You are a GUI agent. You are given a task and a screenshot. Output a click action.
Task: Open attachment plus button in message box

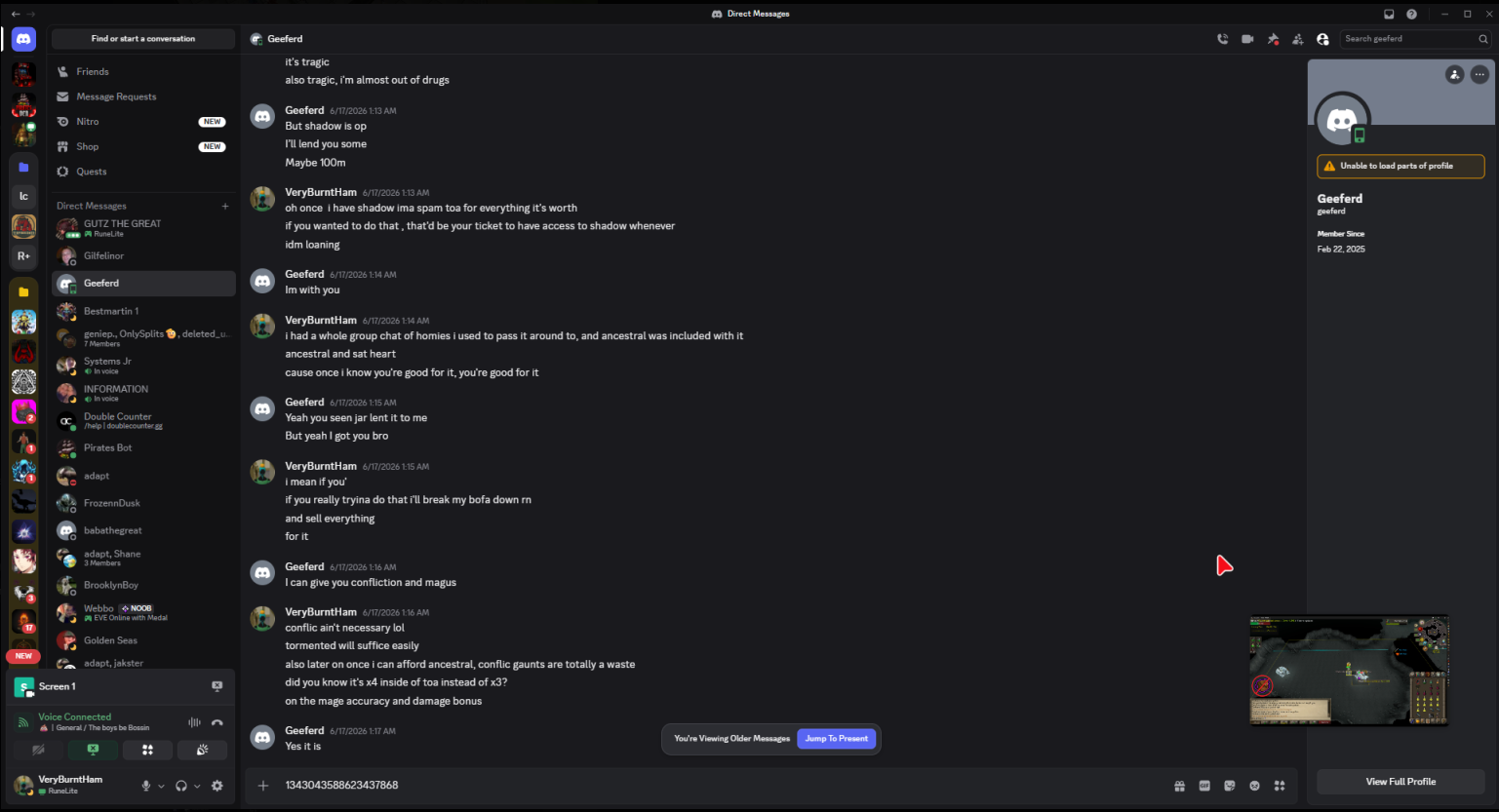point(263,785)
